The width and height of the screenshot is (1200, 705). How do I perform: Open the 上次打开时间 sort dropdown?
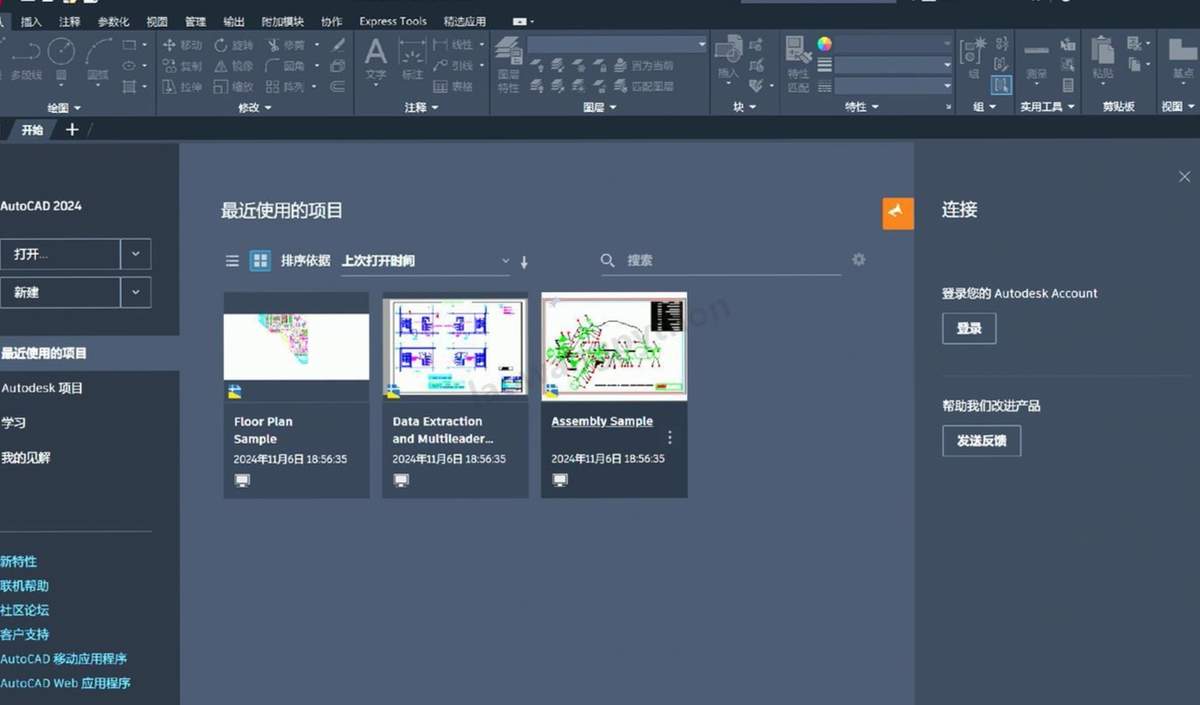point(425,261)
